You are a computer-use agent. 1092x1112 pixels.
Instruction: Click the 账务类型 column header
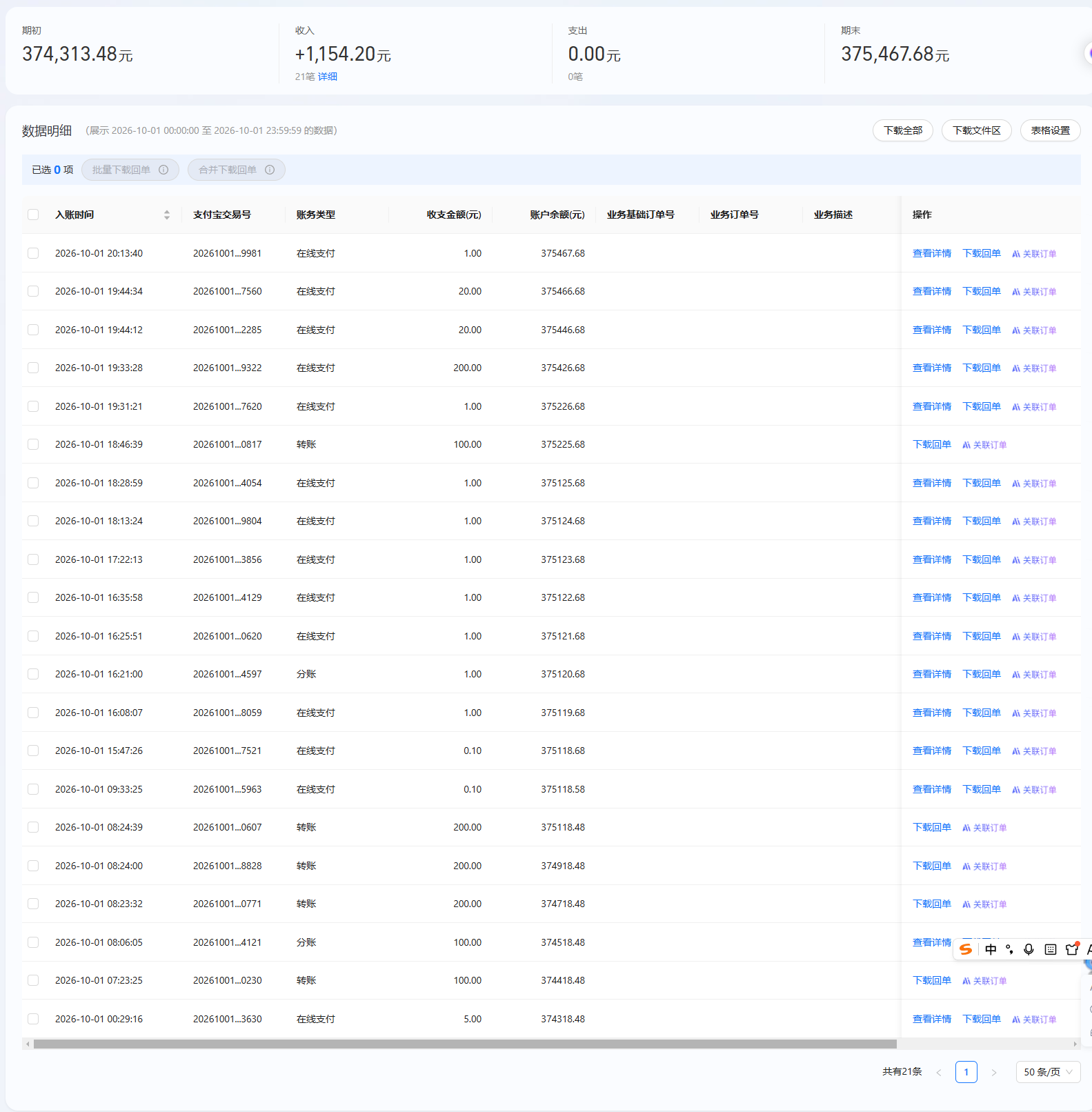point(316,215)
